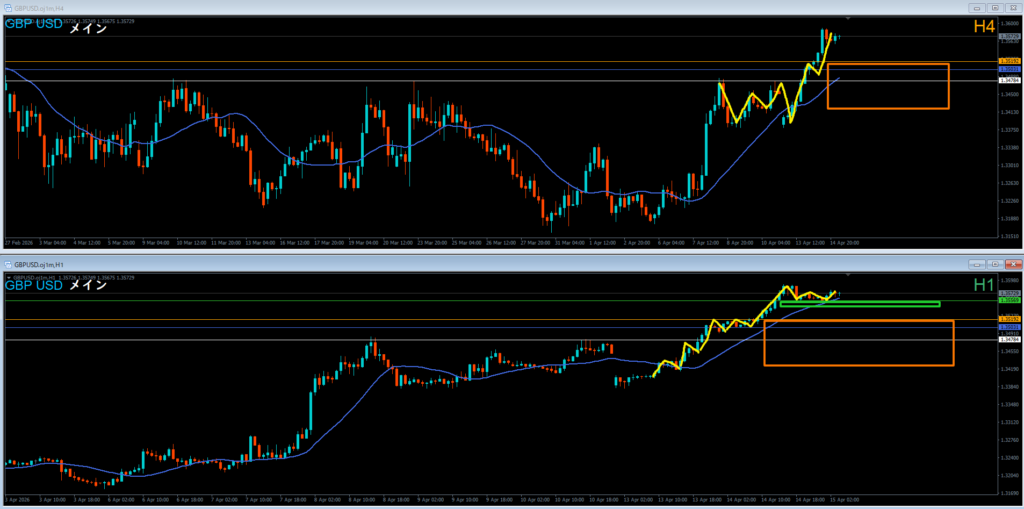Close the GBPUSD H4 chart window
Image resolution: width=1024 pixels, height=509 pixels.
pos(1013,8)
